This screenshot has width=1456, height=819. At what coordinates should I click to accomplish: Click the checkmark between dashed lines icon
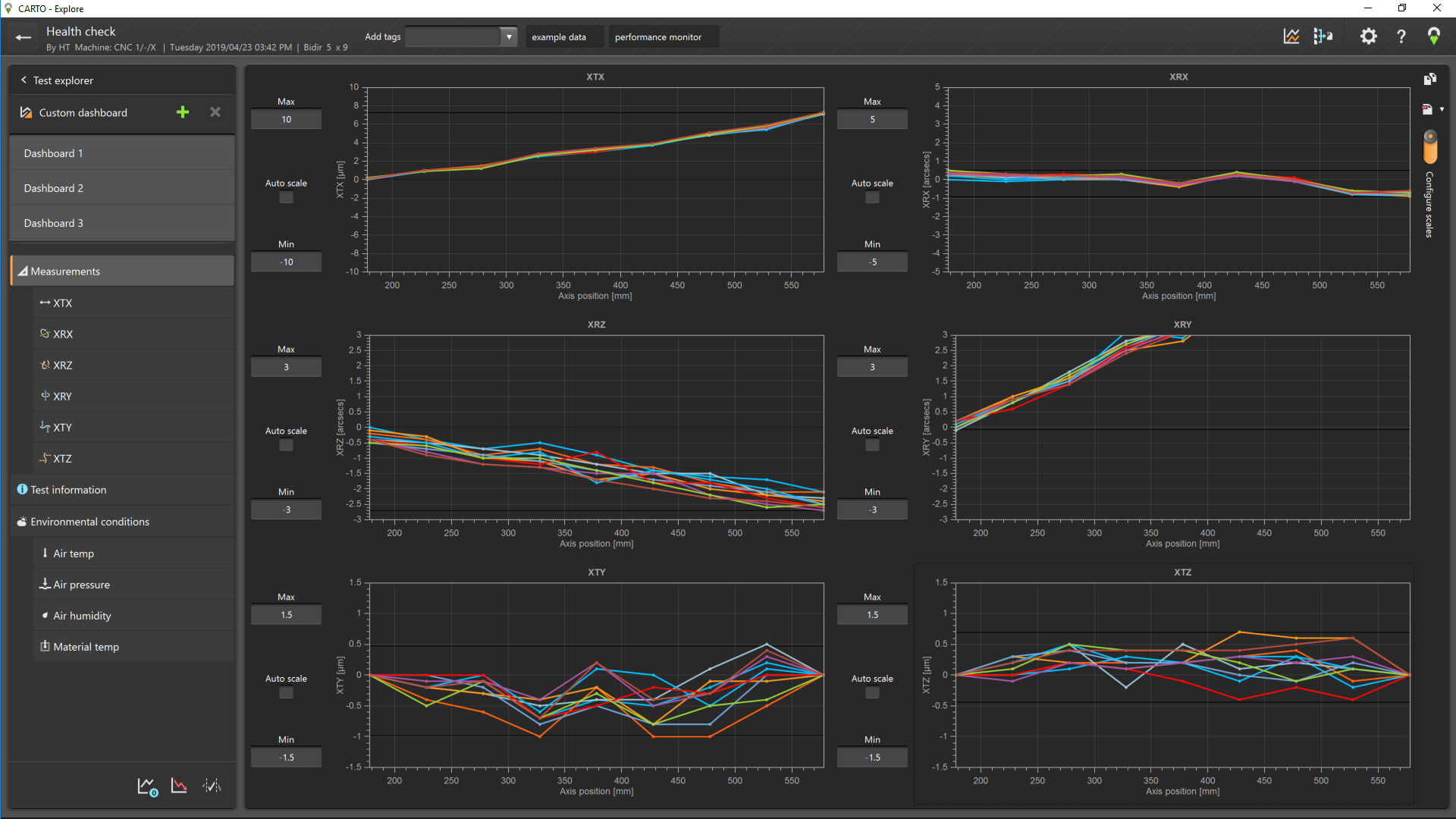click(212, 786)
